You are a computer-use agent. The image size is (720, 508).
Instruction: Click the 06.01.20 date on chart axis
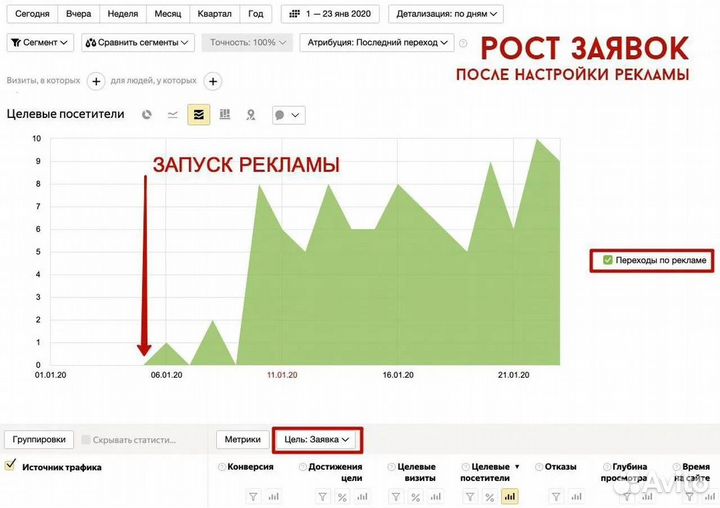click(166, 375)
